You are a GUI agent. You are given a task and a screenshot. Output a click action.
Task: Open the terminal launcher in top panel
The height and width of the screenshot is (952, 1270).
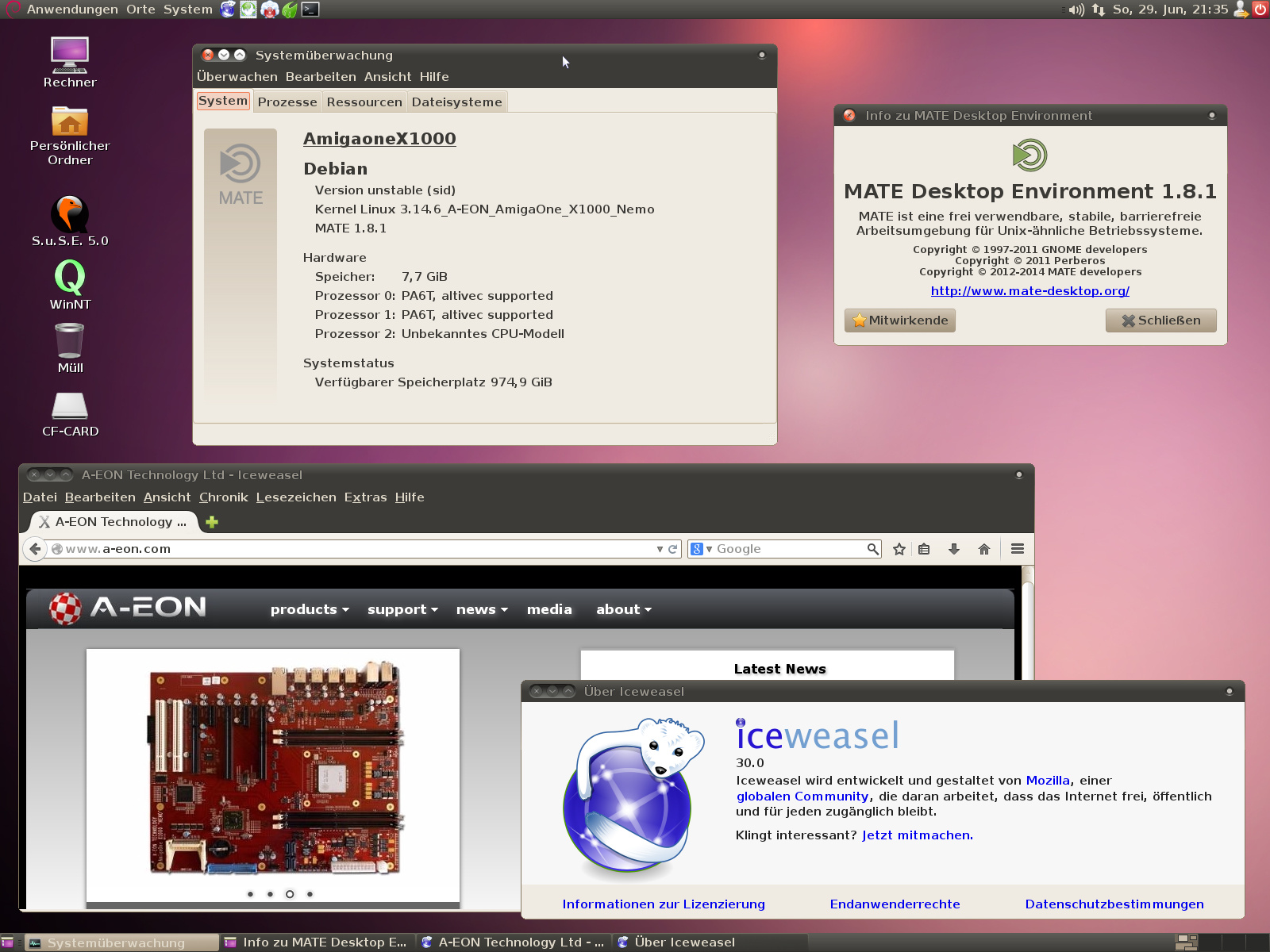click(311, 10)
